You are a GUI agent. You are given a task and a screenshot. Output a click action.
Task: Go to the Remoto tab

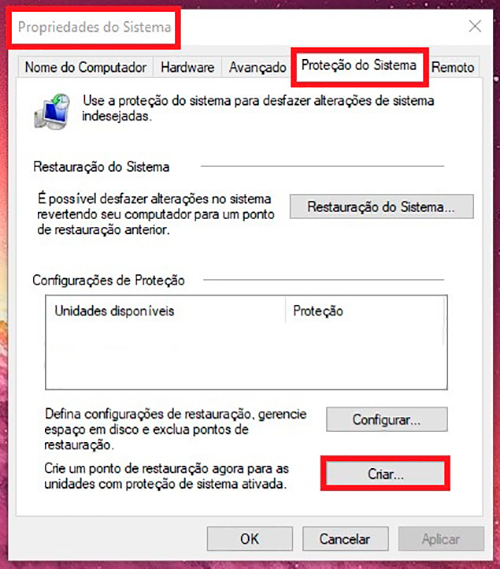[452, 67]
